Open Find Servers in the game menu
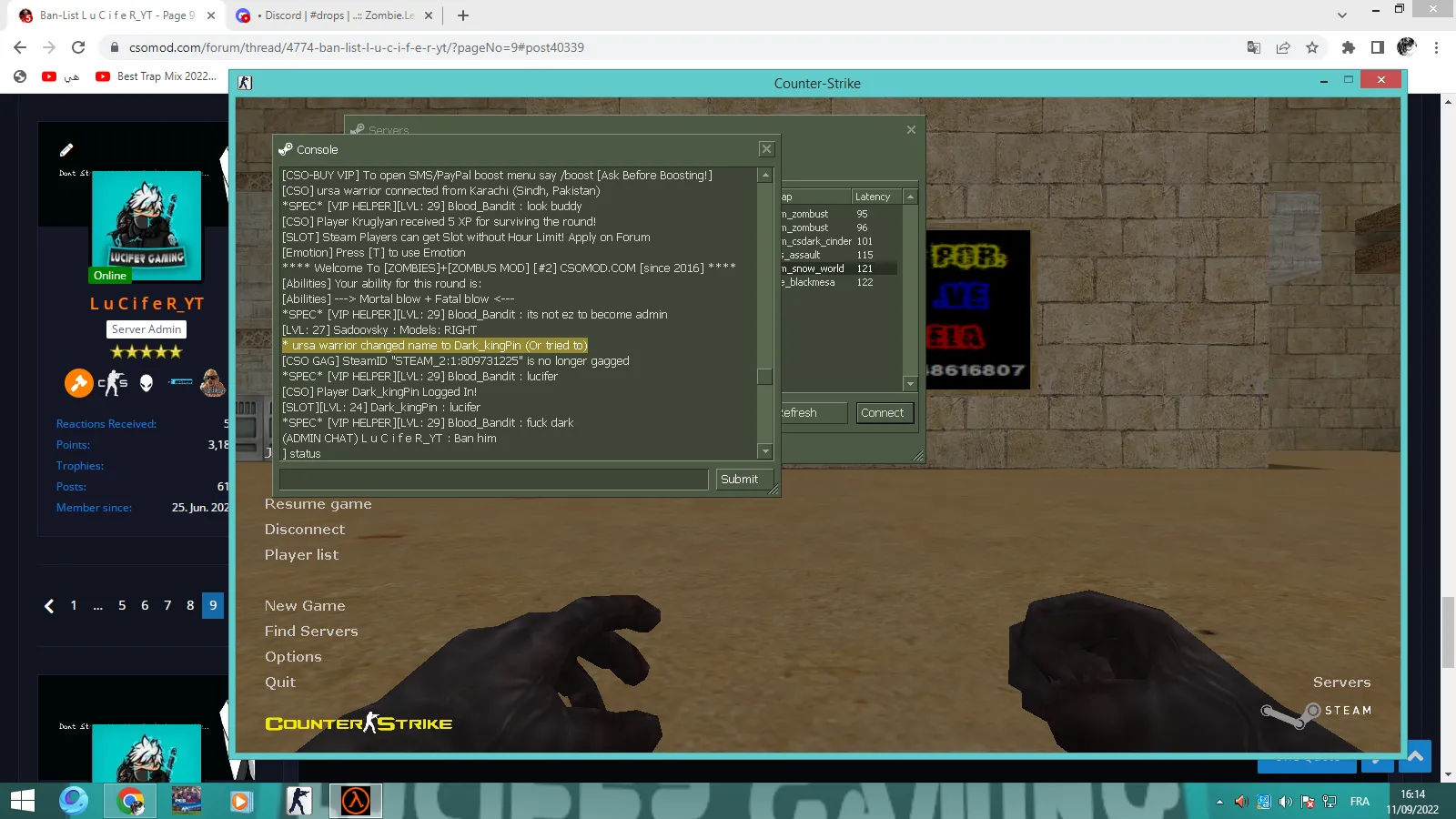 point(311,632)
